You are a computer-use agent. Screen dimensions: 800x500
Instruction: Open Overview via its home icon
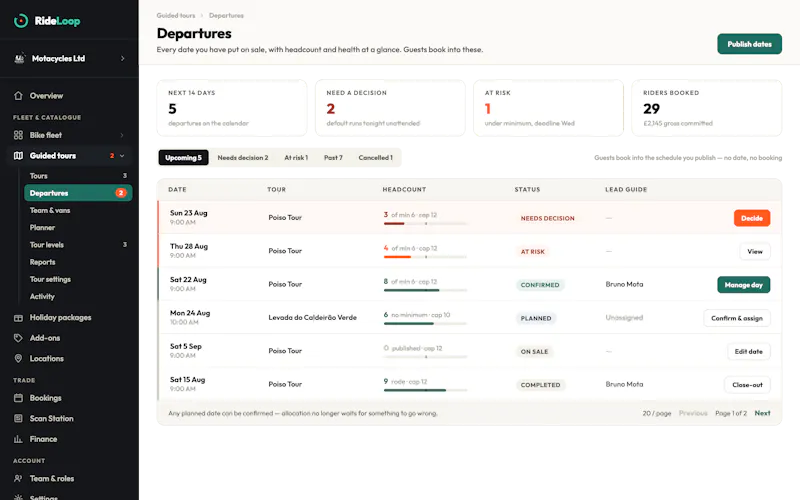pyautogui.click(x=18, y=95)
